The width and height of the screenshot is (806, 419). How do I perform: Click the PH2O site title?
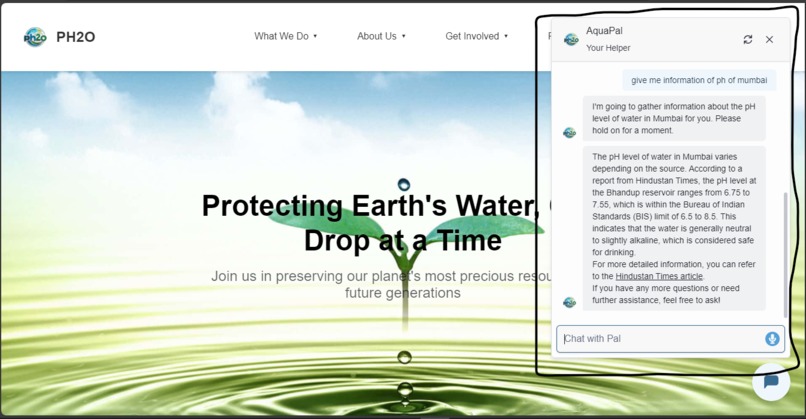[x=76, y=37]
